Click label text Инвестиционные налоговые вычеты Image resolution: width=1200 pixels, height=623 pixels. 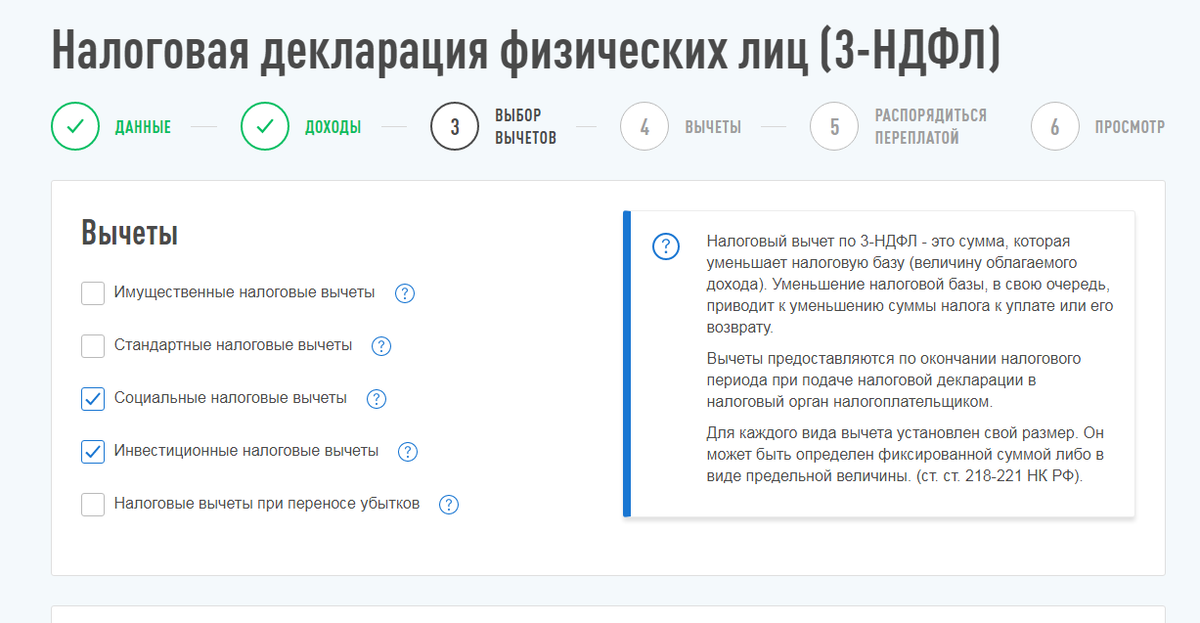(247, 451)
